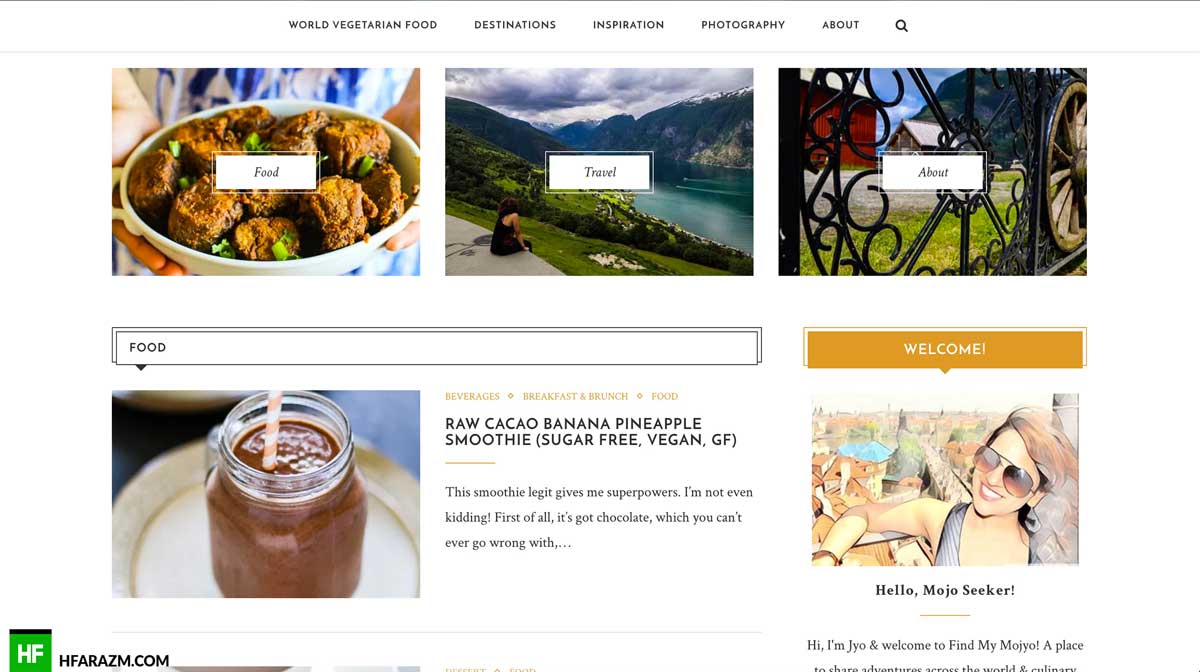Click the Welcome sidebar profile illustration
This screenshot has height=672, width=1200.
(x=945, y=479)
